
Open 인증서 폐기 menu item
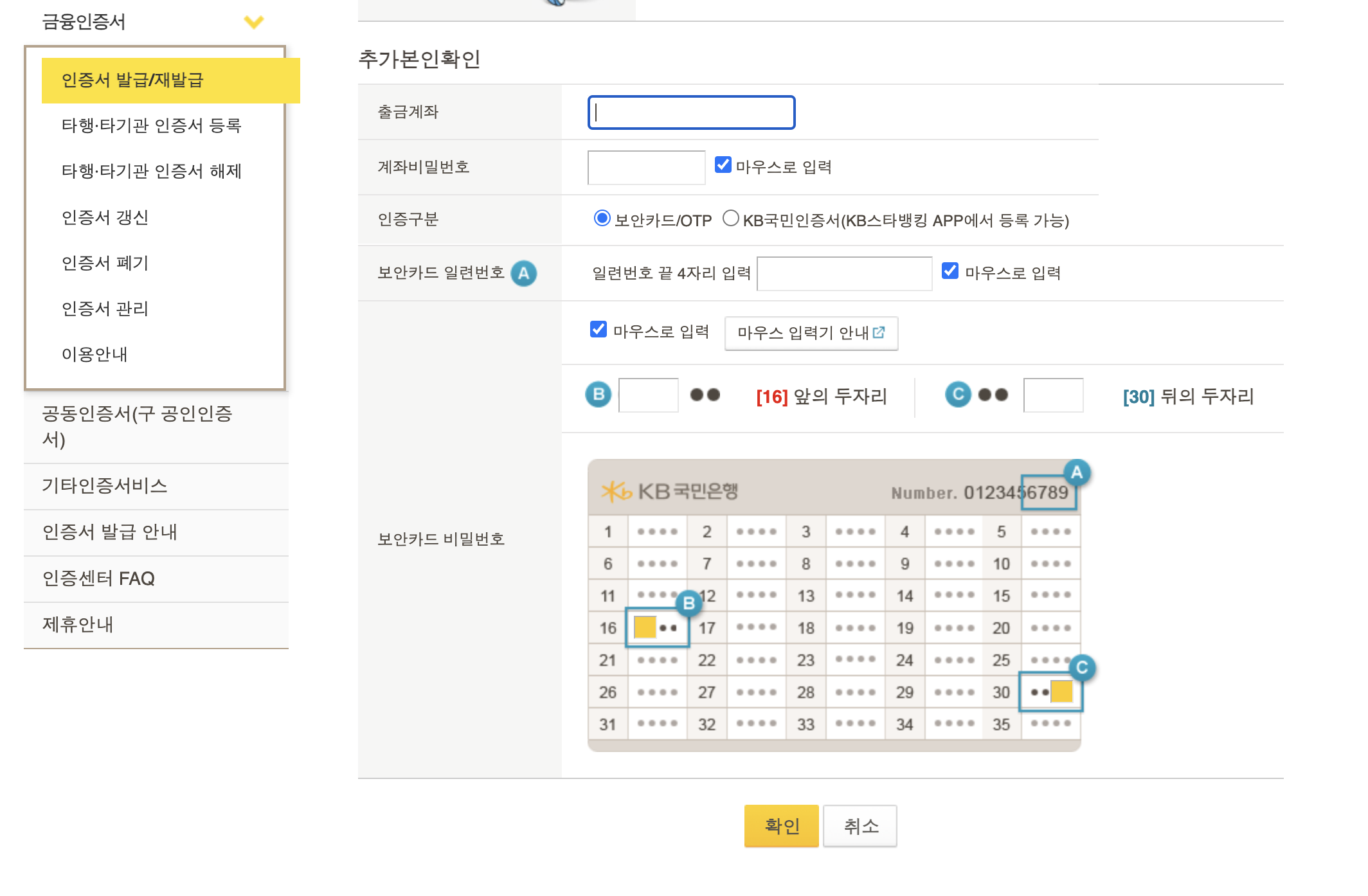click(x=105, y=263)
